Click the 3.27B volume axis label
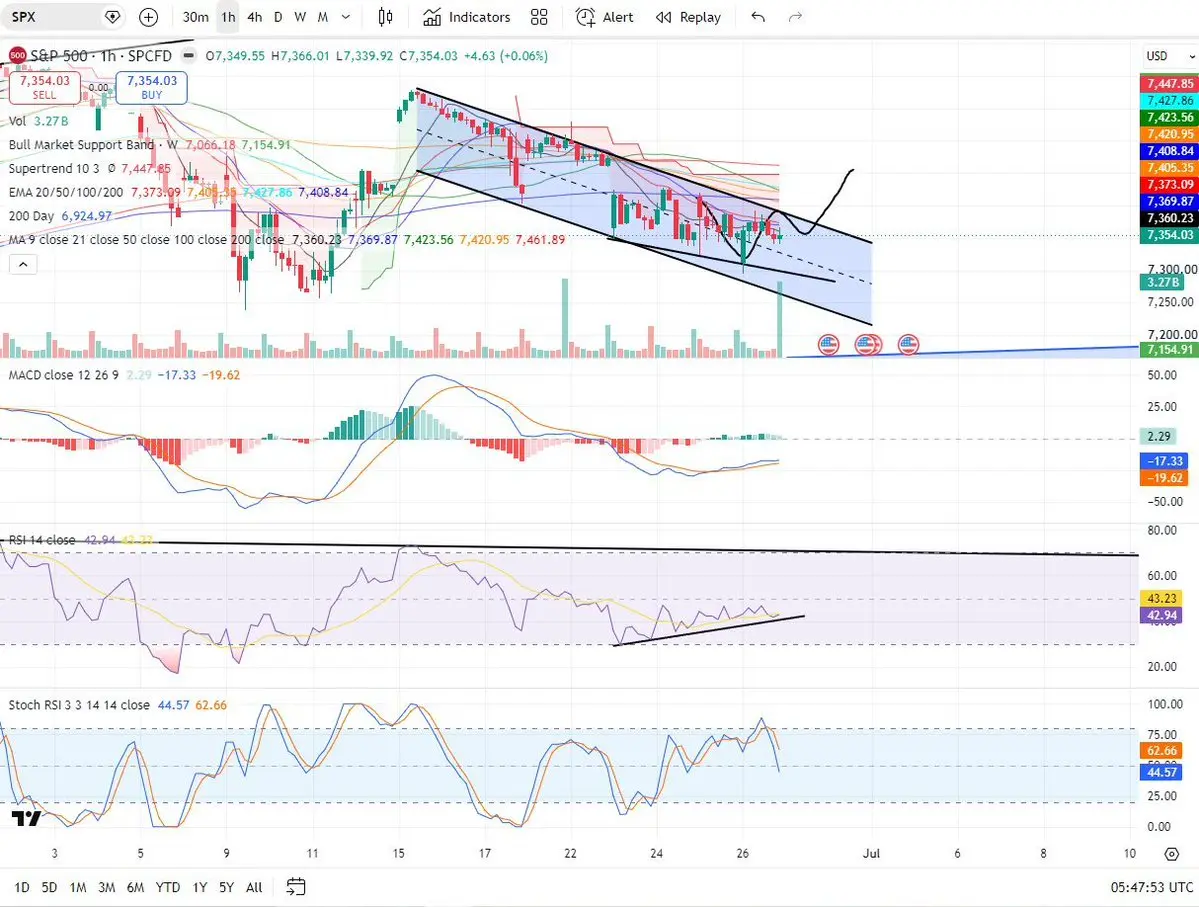Image resolution: width=1199 pixels, height=907 pixels. click(1162, 282)
